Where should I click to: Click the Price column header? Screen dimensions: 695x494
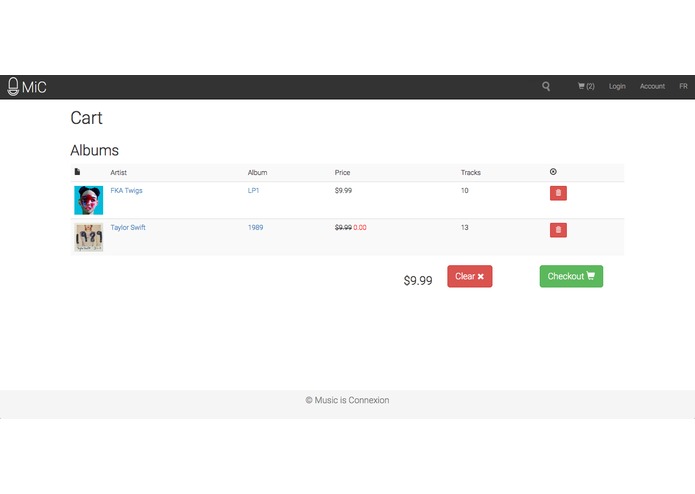pyautogui.click(x=342, y=172)
